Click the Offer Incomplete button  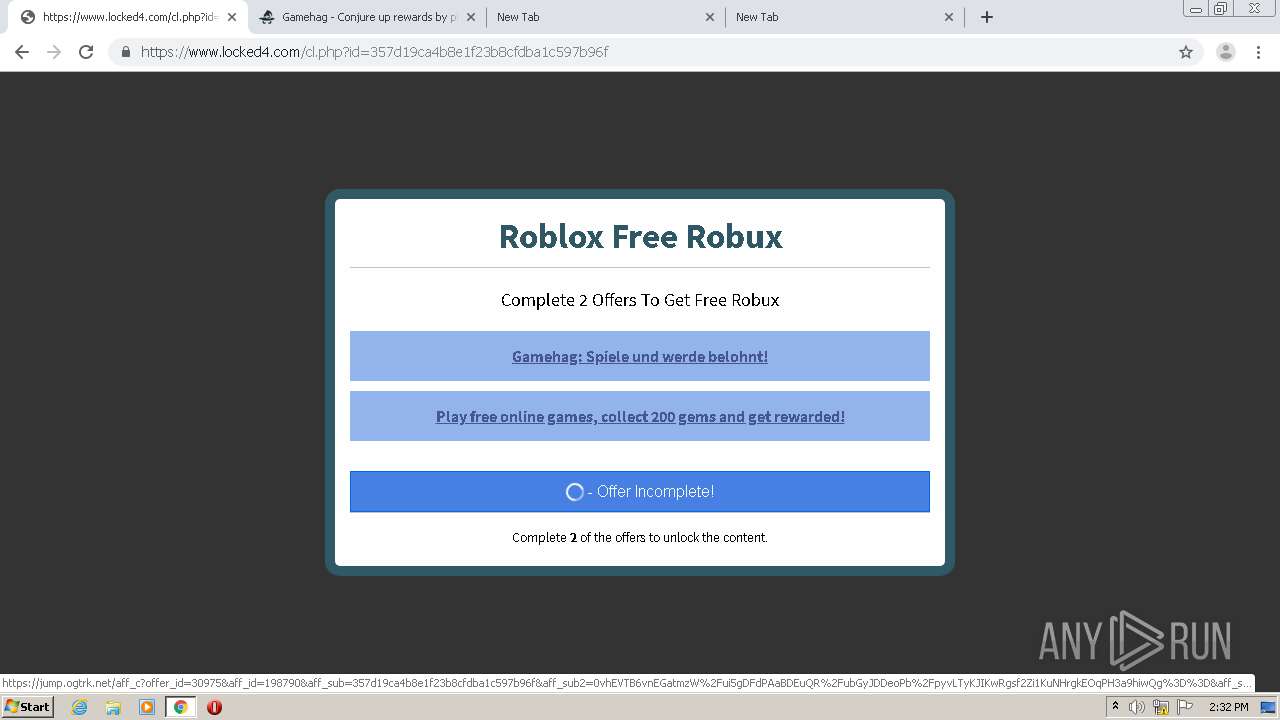pos(640,491)
